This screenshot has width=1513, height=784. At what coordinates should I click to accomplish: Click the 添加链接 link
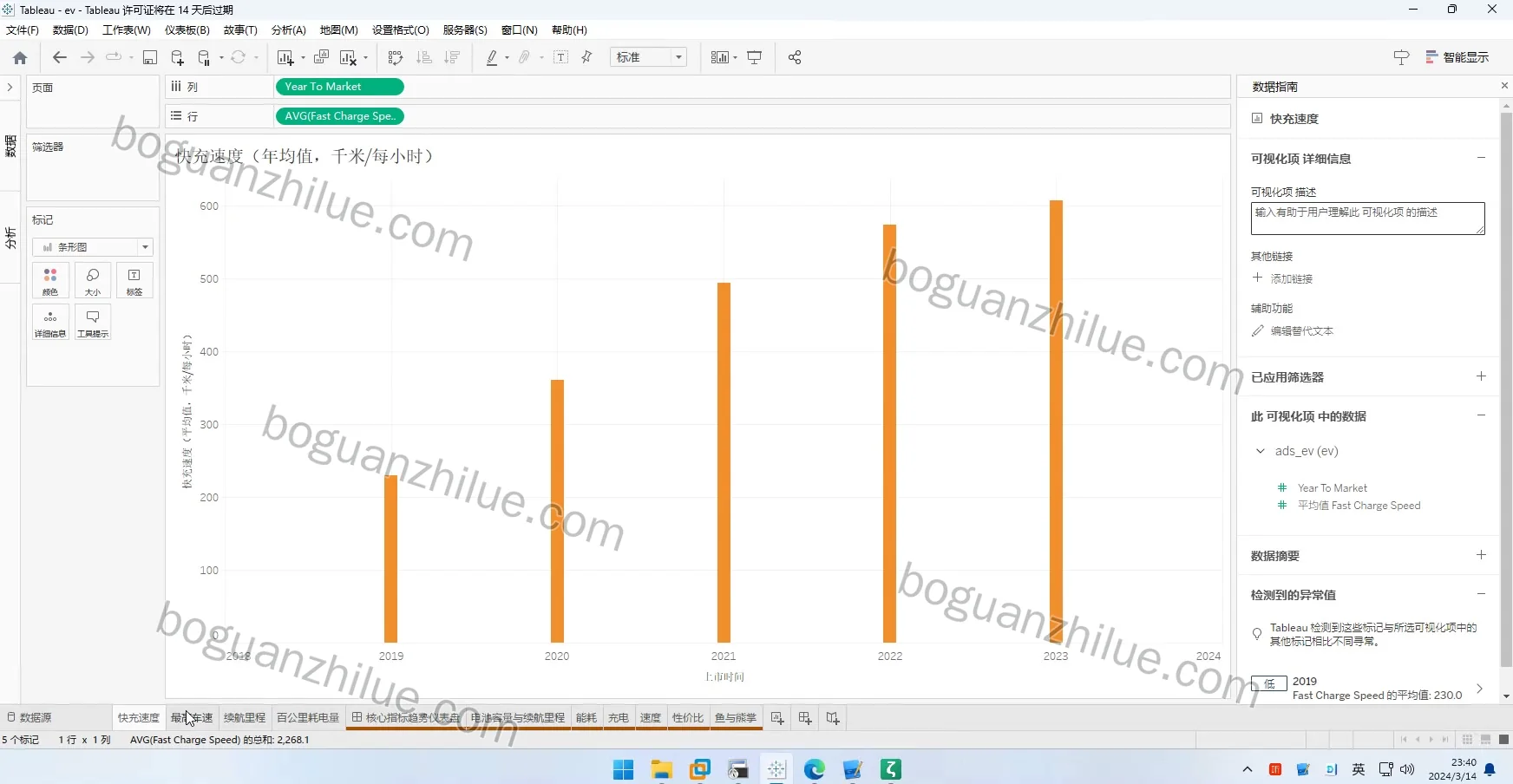(x=1291, y=278)
